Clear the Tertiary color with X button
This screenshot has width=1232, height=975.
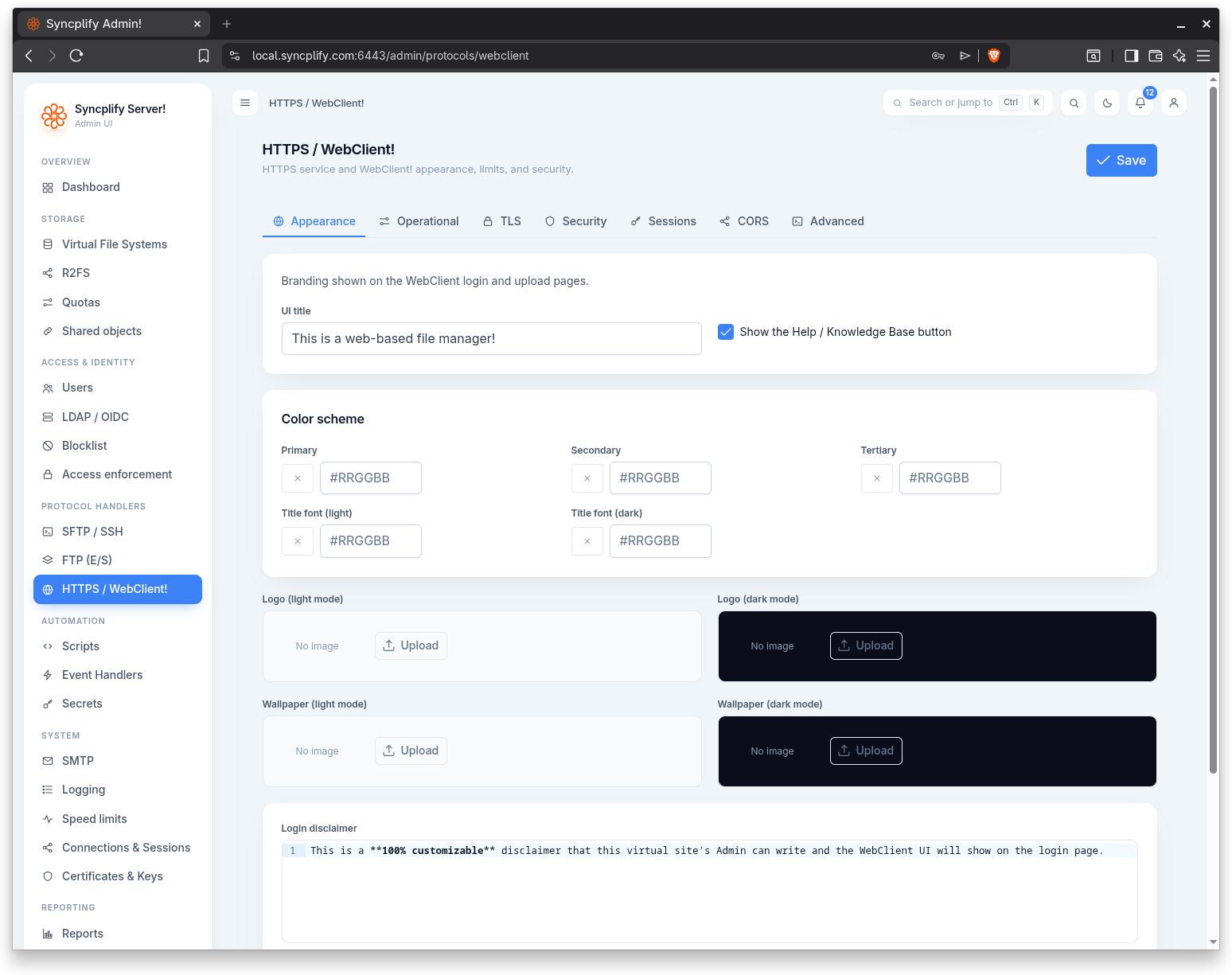coord(877,478)
